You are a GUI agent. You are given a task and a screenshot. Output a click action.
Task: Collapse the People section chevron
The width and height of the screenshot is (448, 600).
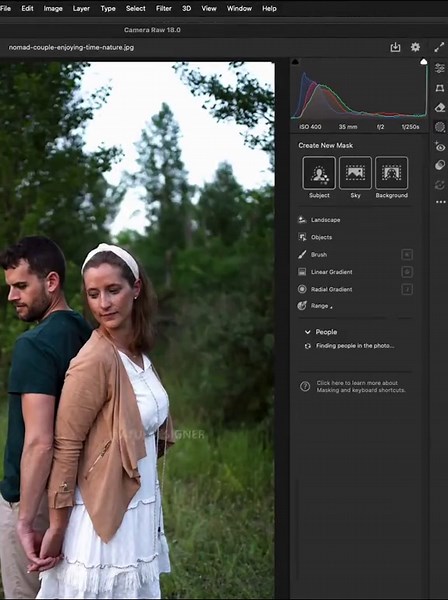tap(308, 332)
